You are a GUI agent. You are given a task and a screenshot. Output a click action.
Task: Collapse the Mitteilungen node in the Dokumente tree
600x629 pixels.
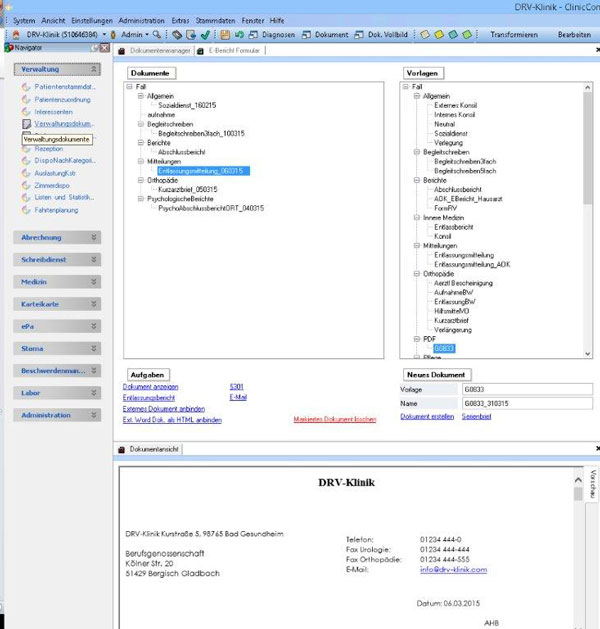coord(141,161)
